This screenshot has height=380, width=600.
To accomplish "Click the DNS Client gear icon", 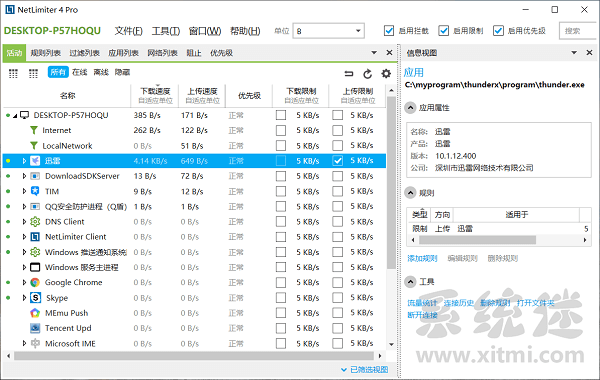I will point(35,222).
